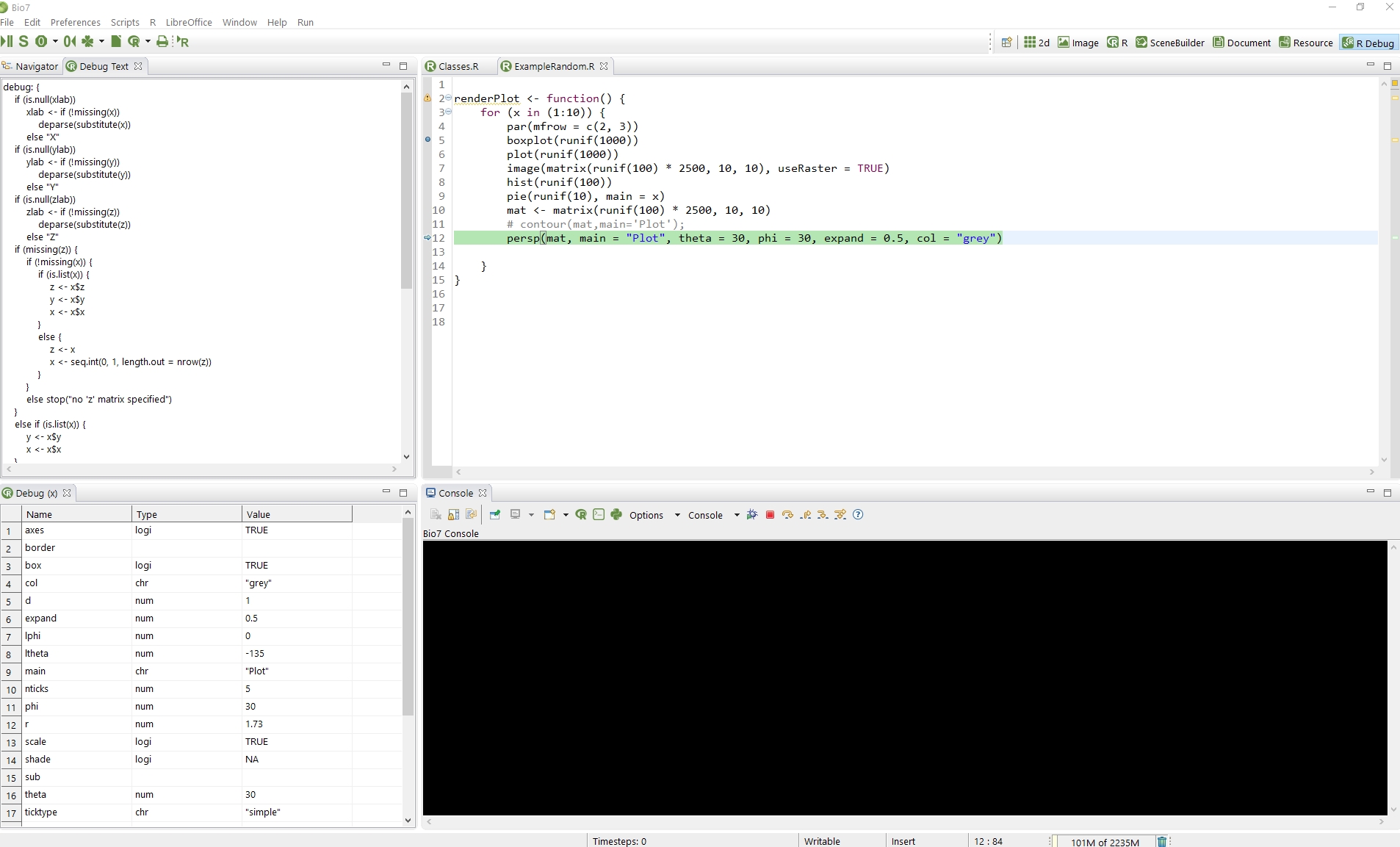Toggle the breakpoint marker on line 5

tap(427, 140)
